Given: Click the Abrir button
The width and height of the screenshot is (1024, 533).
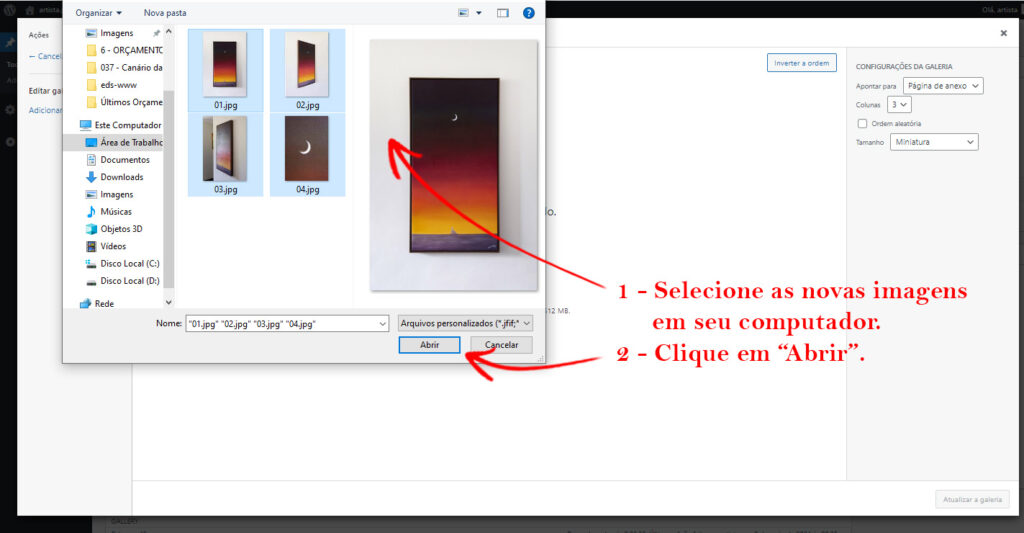Looking at the screenshot, I should coord(429,345).
